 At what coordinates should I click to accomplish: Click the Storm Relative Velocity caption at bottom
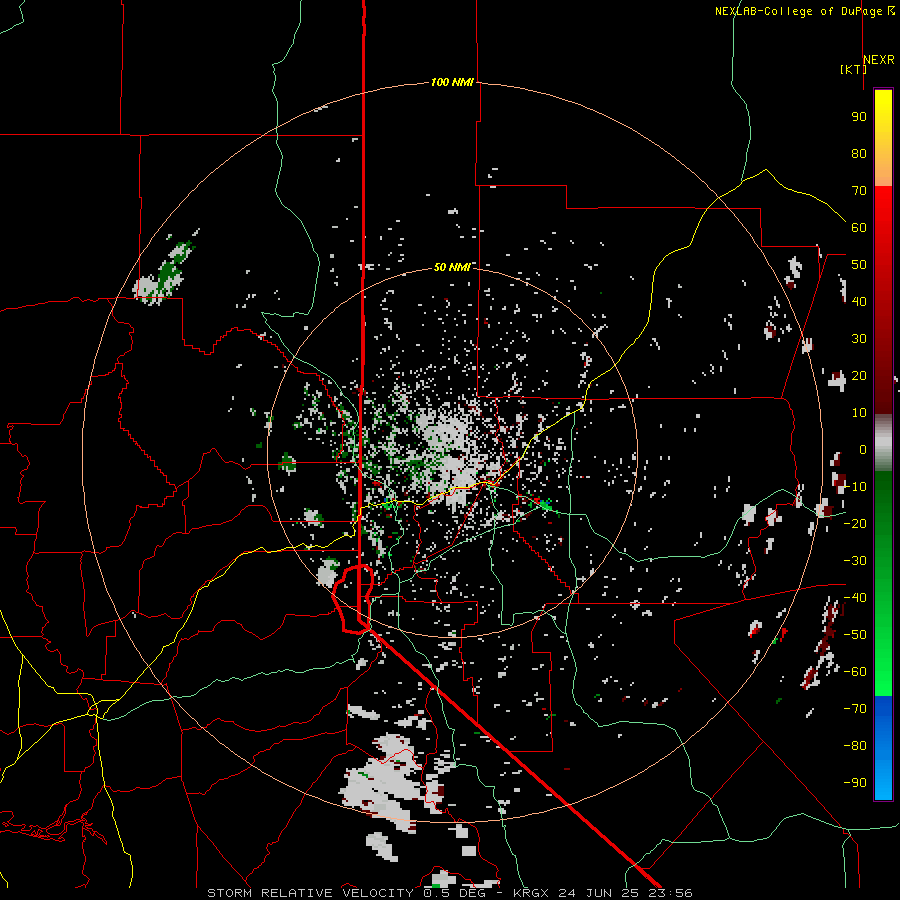(x=449, y=893)
